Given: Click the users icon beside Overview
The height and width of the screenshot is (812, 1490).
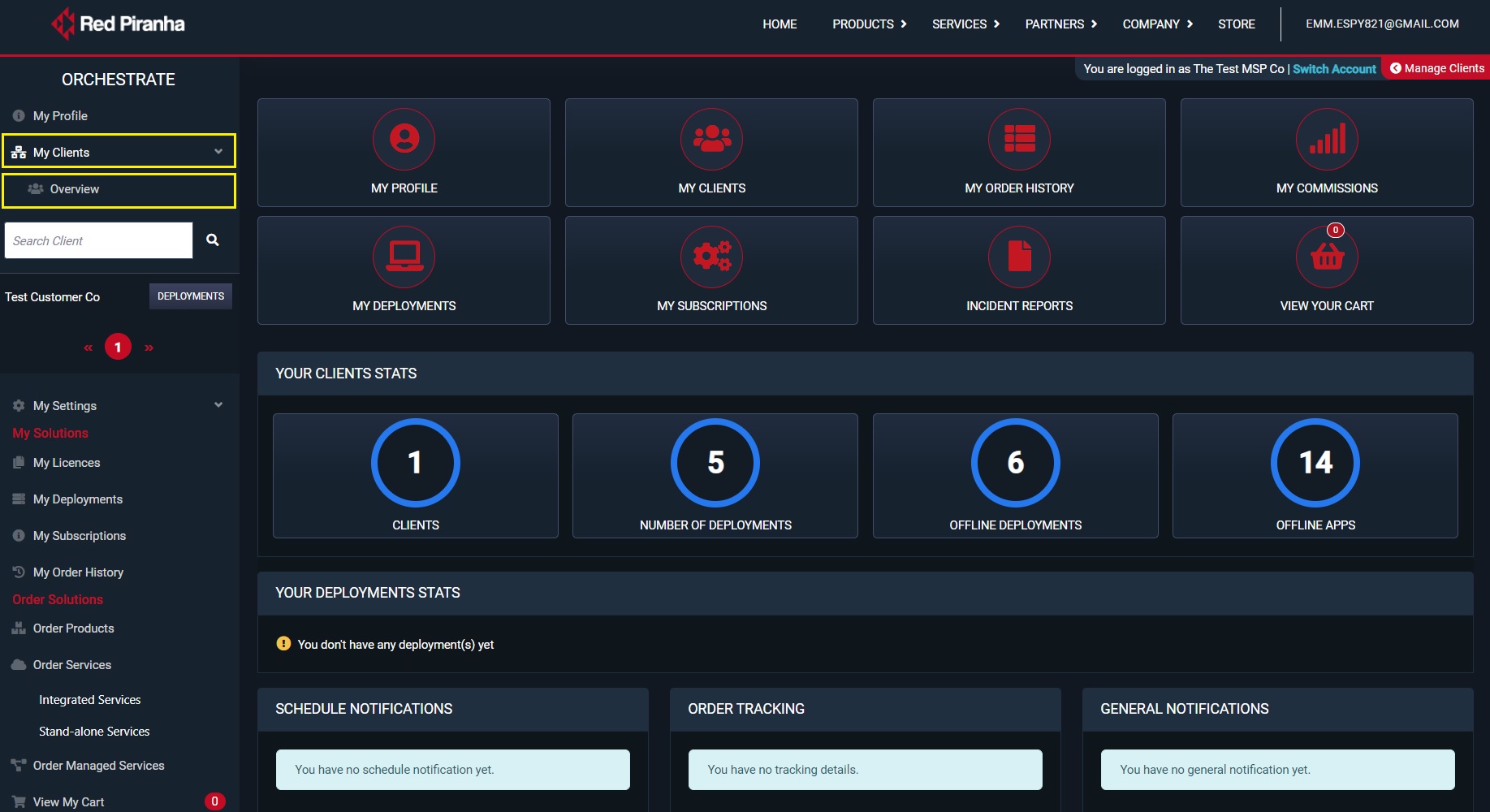Looking at the screenshot, I should [x=36, y=188].
